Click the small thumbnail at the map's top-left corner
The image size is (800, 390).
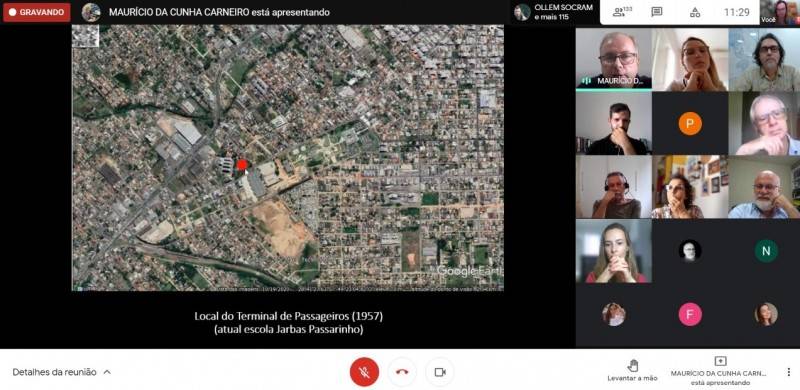coord(85,36)
